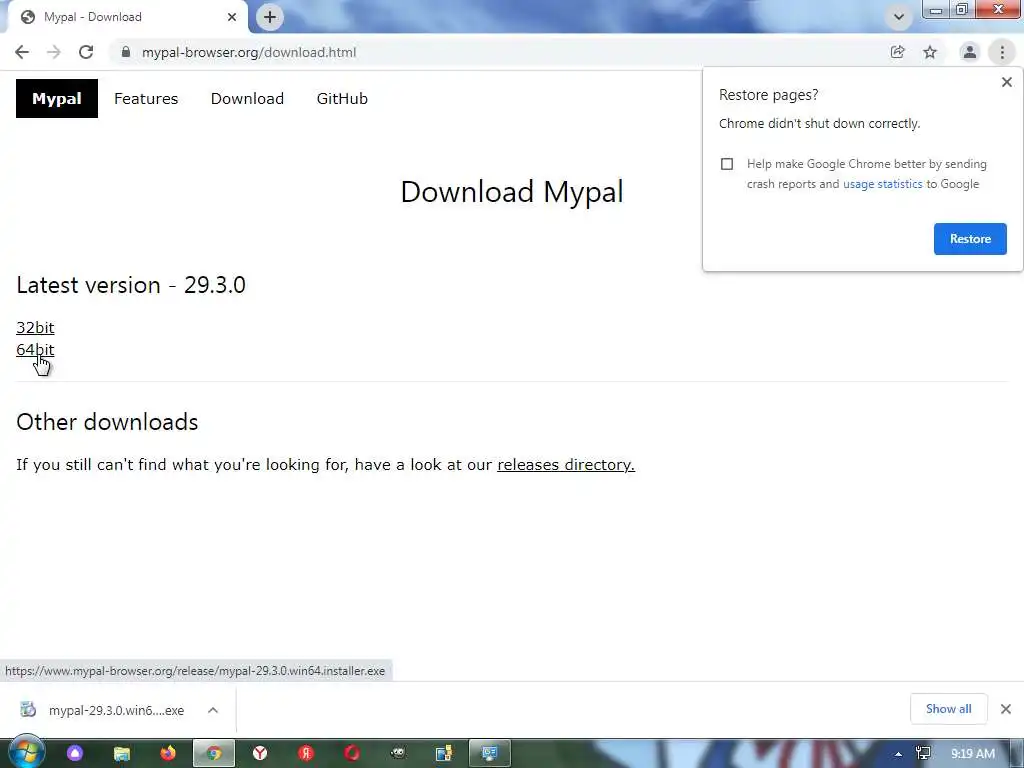
Task: Open the red Yandex taskbar icon
Action: (306, 754)
